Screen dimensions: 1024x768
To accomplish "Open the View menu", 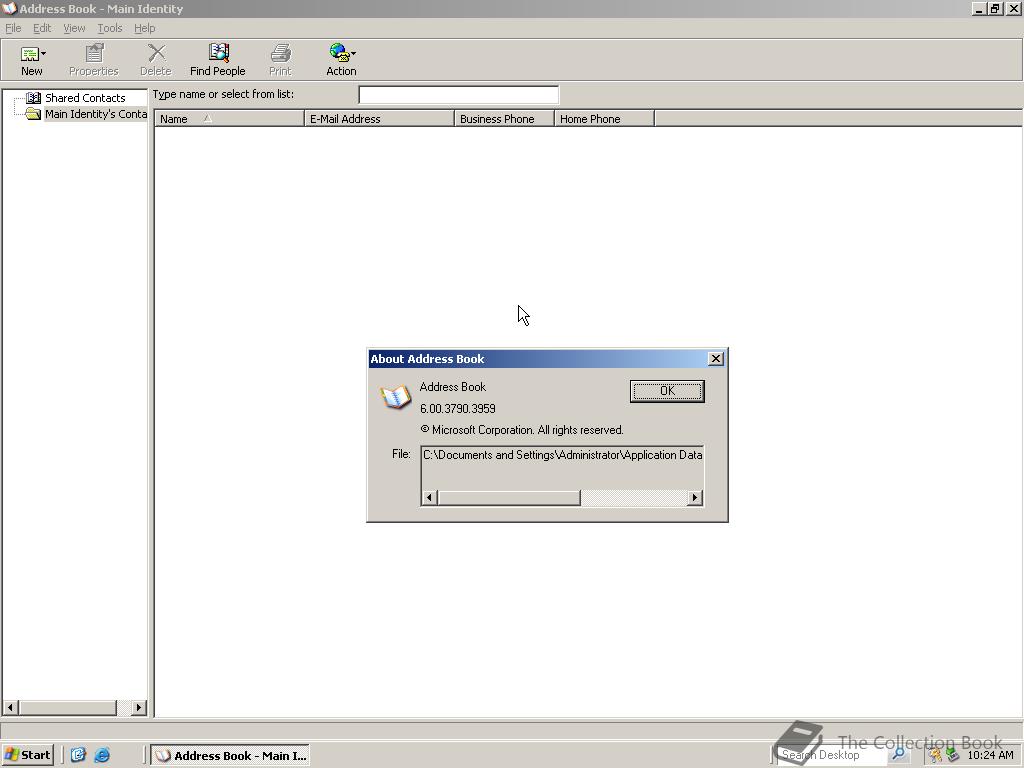I will [x=74, y=28].
